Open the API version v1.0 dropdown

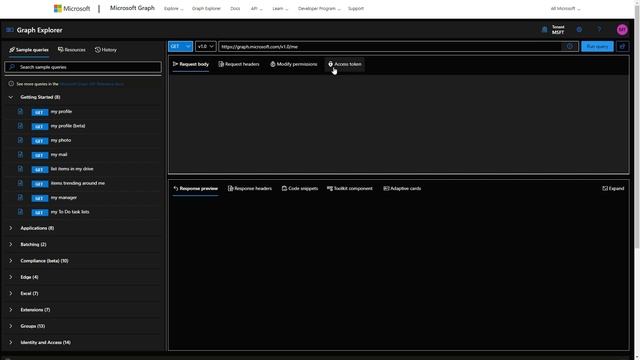(x=206, y=47)
